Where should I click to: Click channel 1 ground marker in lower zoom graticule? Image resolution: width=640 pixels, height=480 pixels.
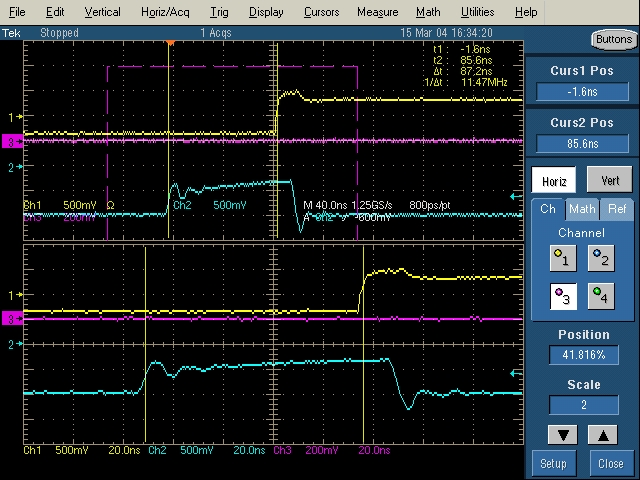(16, 295)
